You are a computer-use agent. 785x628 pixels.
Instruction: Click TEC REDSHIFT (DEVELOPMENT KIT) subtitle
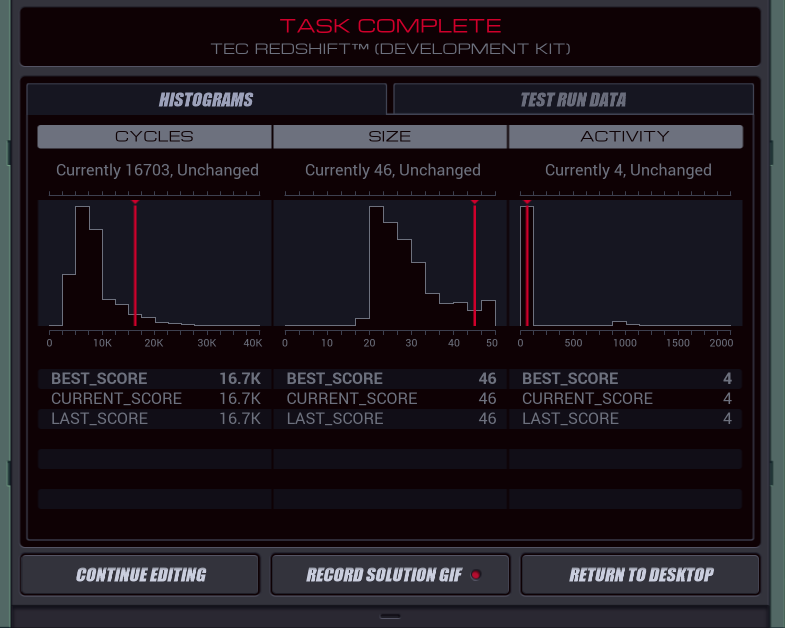pyautogui.click(x=390, y=49)
